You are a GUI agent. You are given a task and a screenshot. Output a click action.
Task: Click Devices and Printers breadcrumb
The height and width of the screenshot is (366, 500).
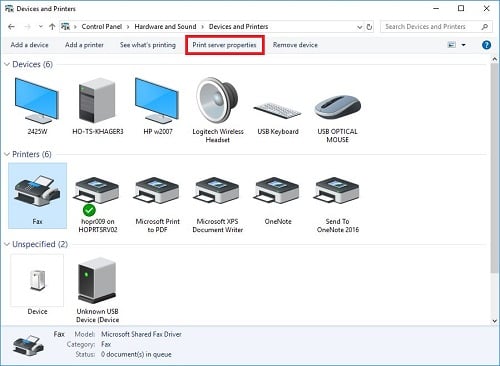point(239,27)
